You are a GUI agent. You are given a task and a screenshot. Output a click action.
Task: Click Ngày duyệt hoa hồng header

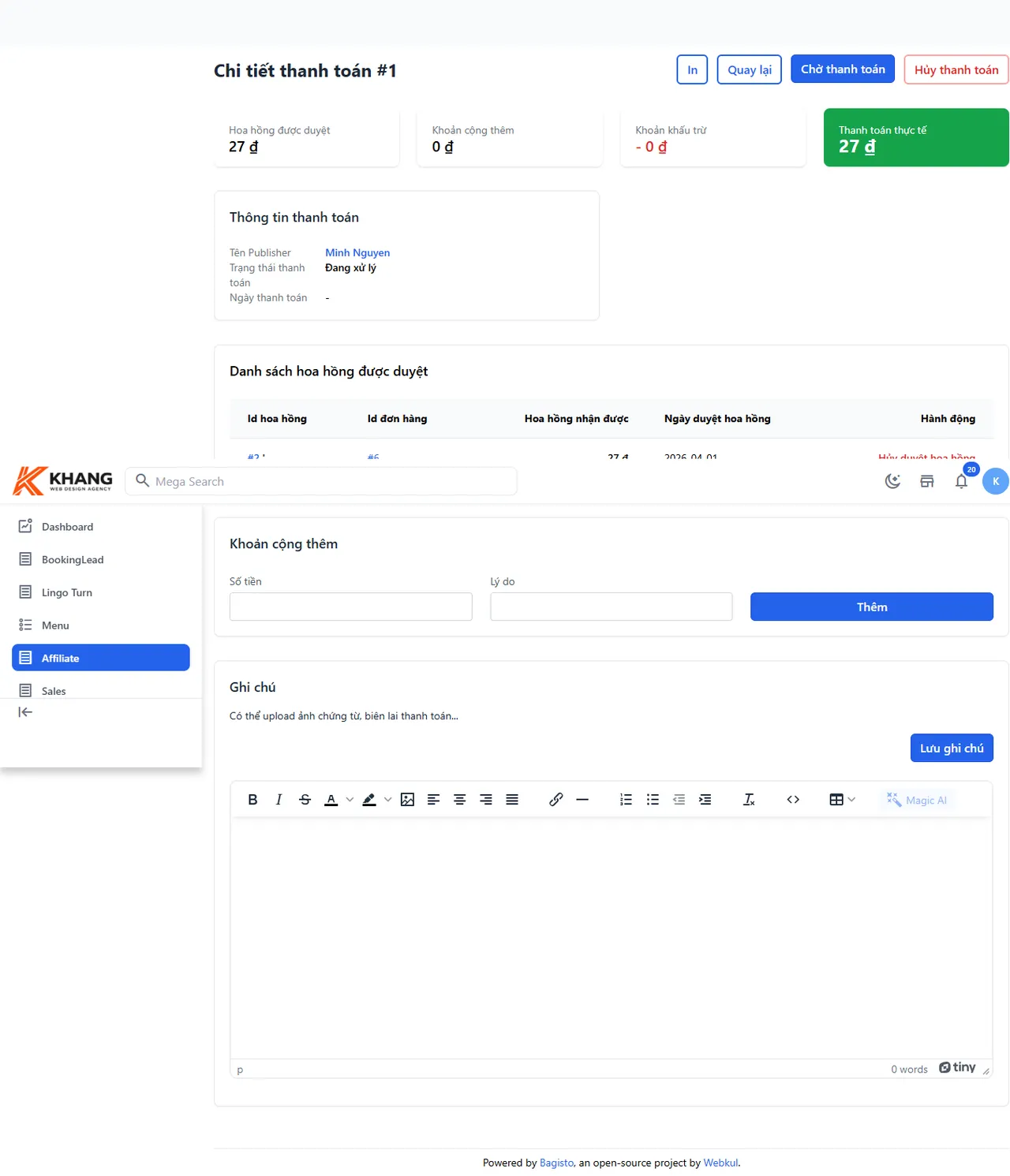coord(717,419)
